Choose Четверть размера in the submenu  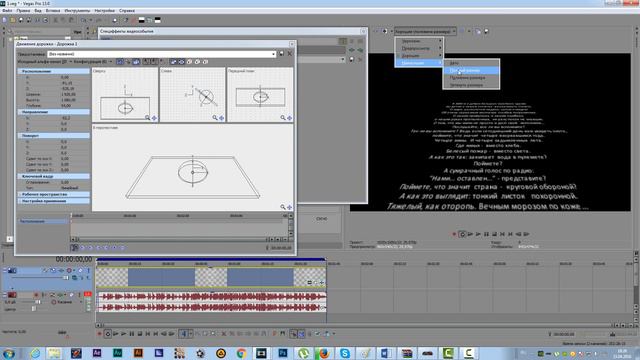[x=471, y=85]
